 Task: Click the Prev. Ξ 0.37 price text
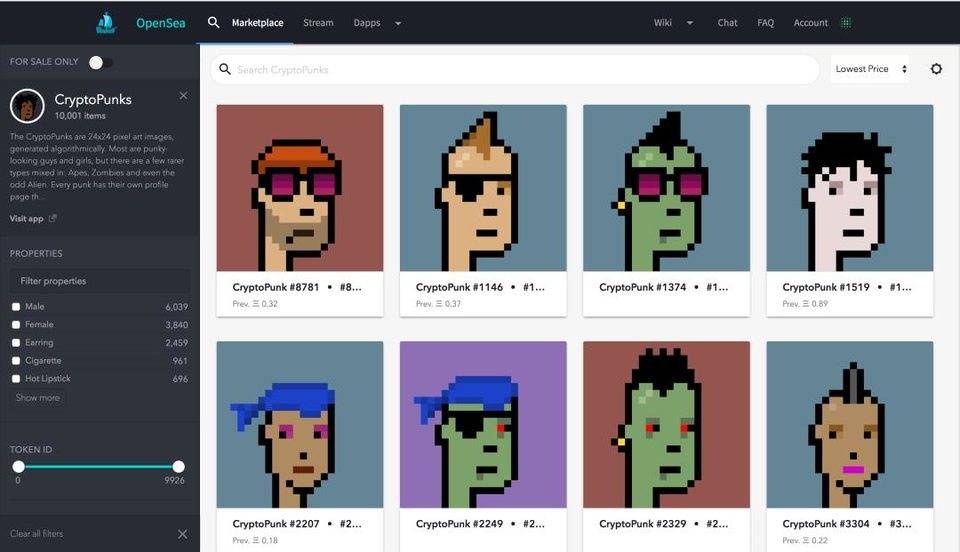click(438, 304)
